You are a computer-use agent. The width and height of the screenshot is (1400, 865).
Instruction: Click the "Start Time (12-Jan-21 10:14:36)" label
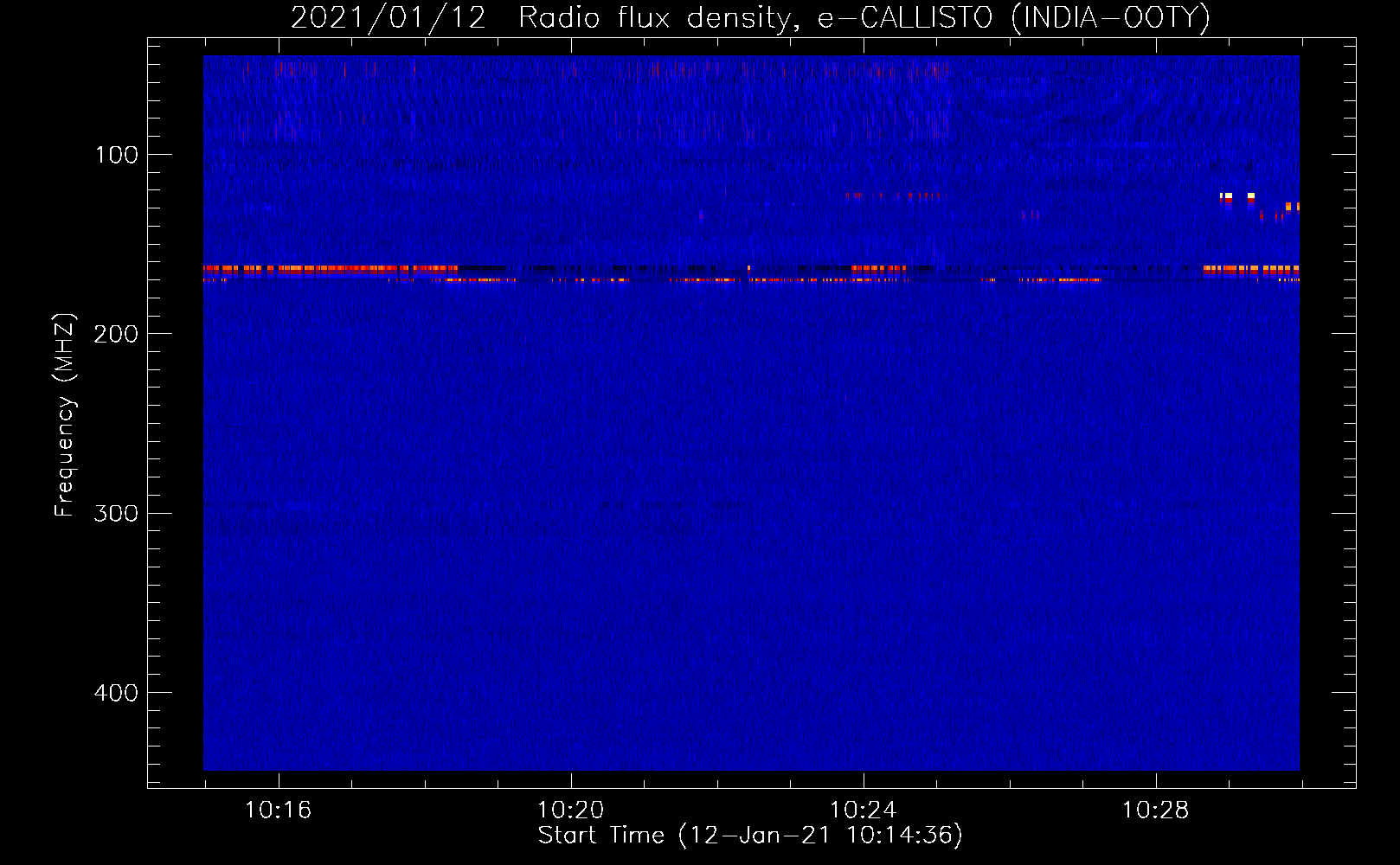(750, 836)
